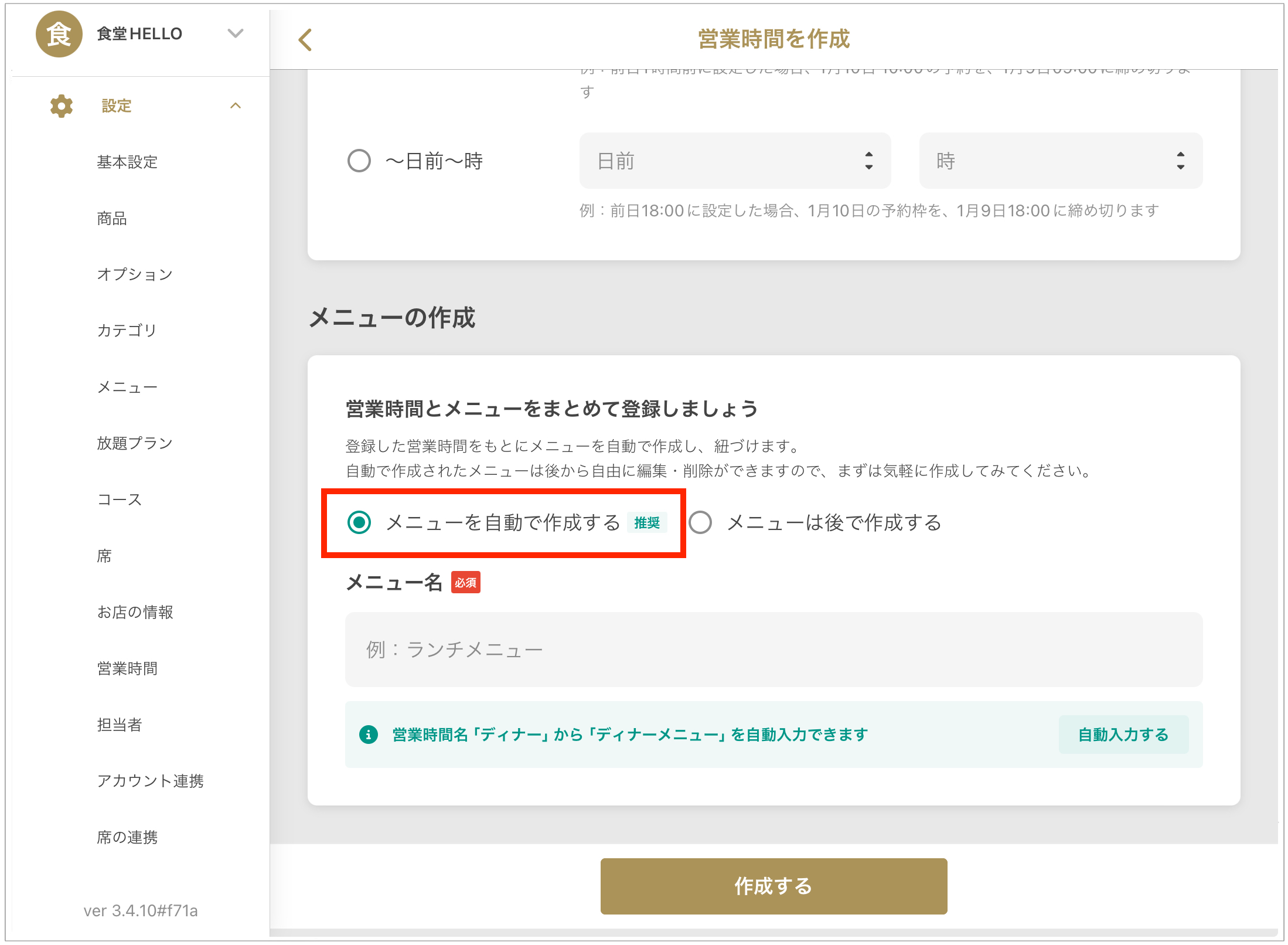1288x945 pixels.
Task: Select the 〜日前〜時 radio button
Action: (359, 161)
